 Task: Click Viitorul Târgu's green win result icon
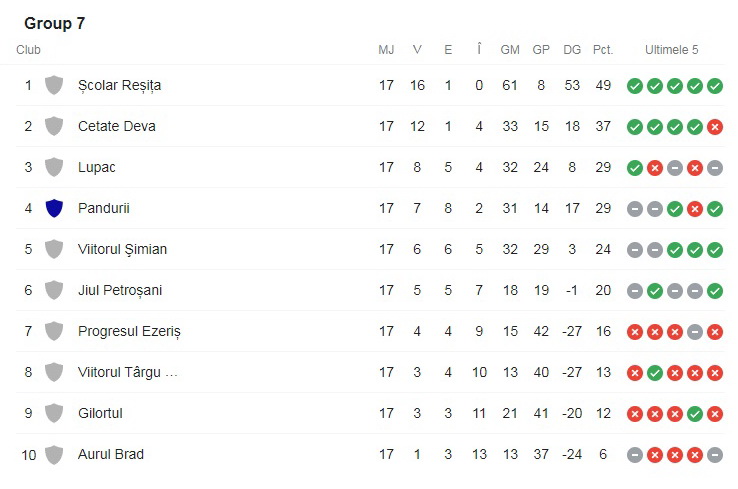[x=654, y=373]
